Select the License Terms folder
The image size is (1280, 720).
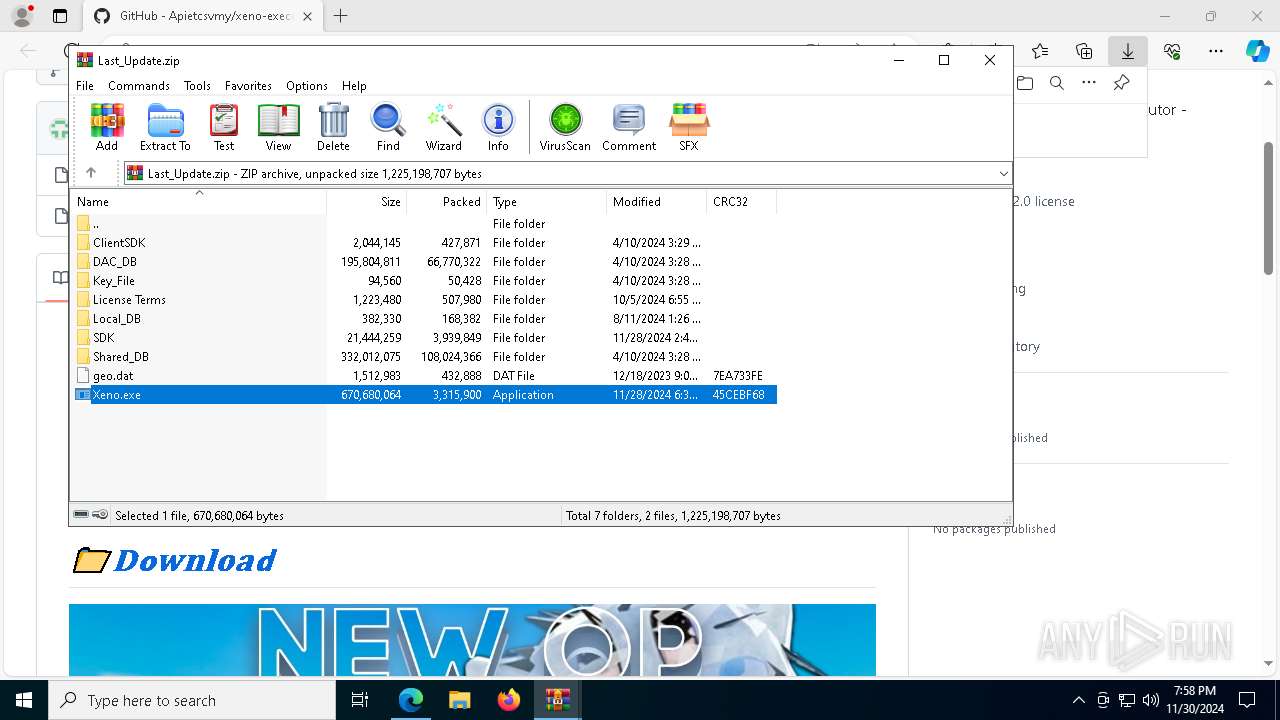tap(424, 300)
